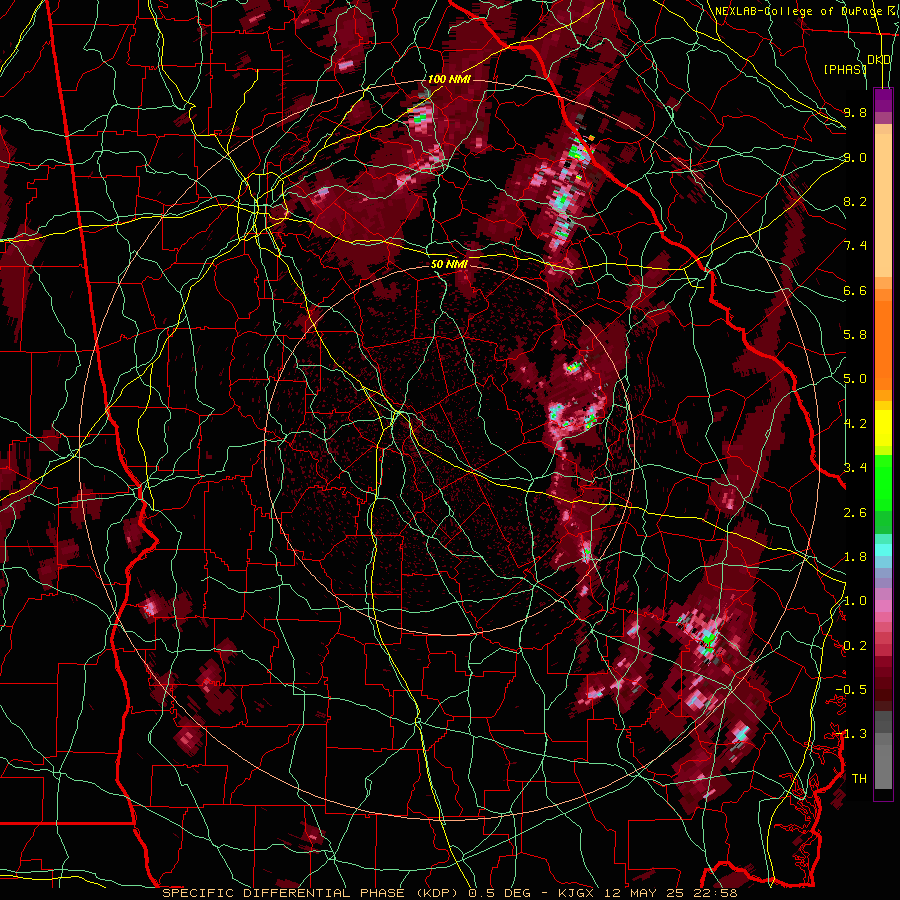
Task: Click the yellow segment of the color bar
Action: 883,427
